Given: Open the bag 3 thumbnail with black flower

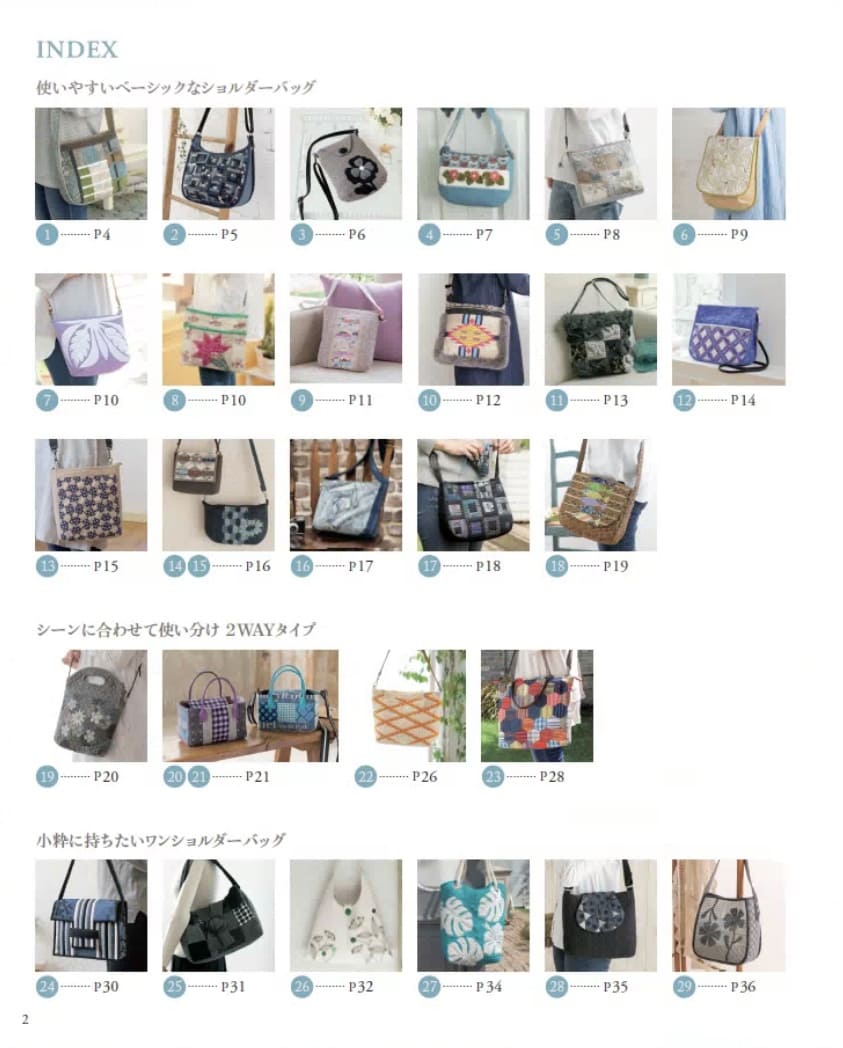Looking at the screenshot, I should pyautogui.click(x=346, y=164).
